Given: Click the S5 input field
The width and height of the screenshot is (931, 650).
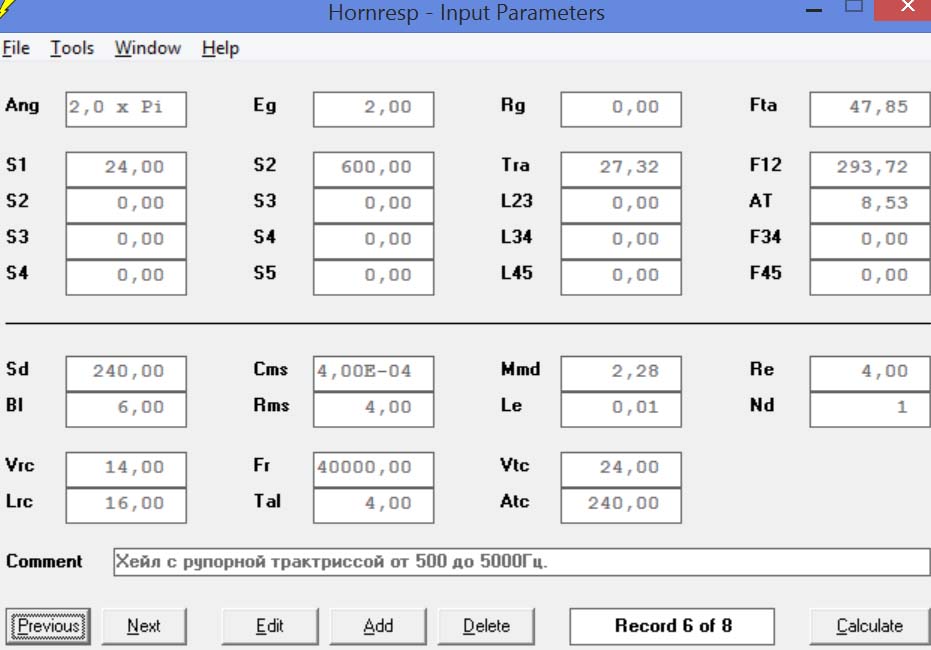Looking at the screenshot, I should pos(373,277).
